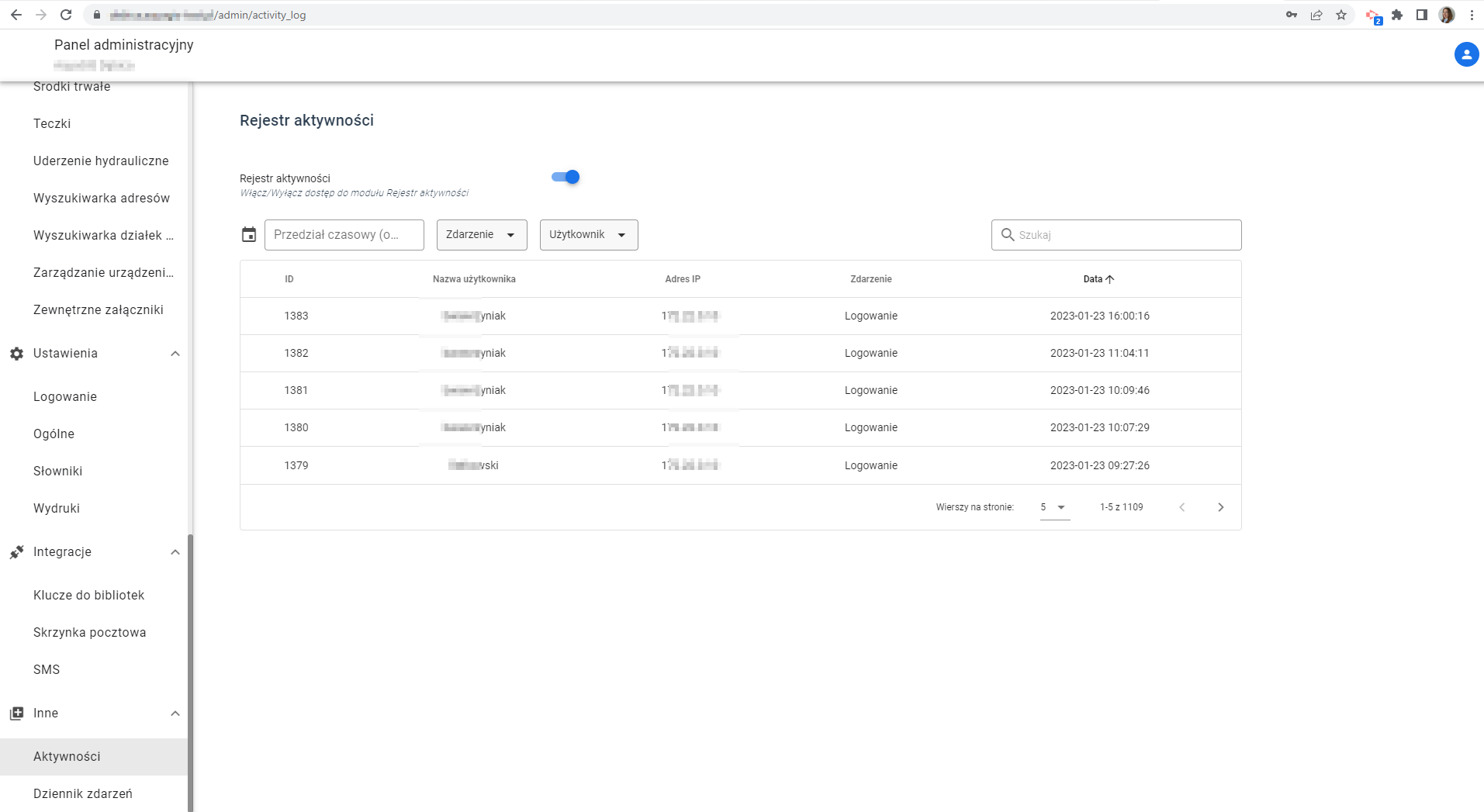Screen dimensions: 1484x812
Task: Click the share page icon in address bar
Action: (1316, 15)
